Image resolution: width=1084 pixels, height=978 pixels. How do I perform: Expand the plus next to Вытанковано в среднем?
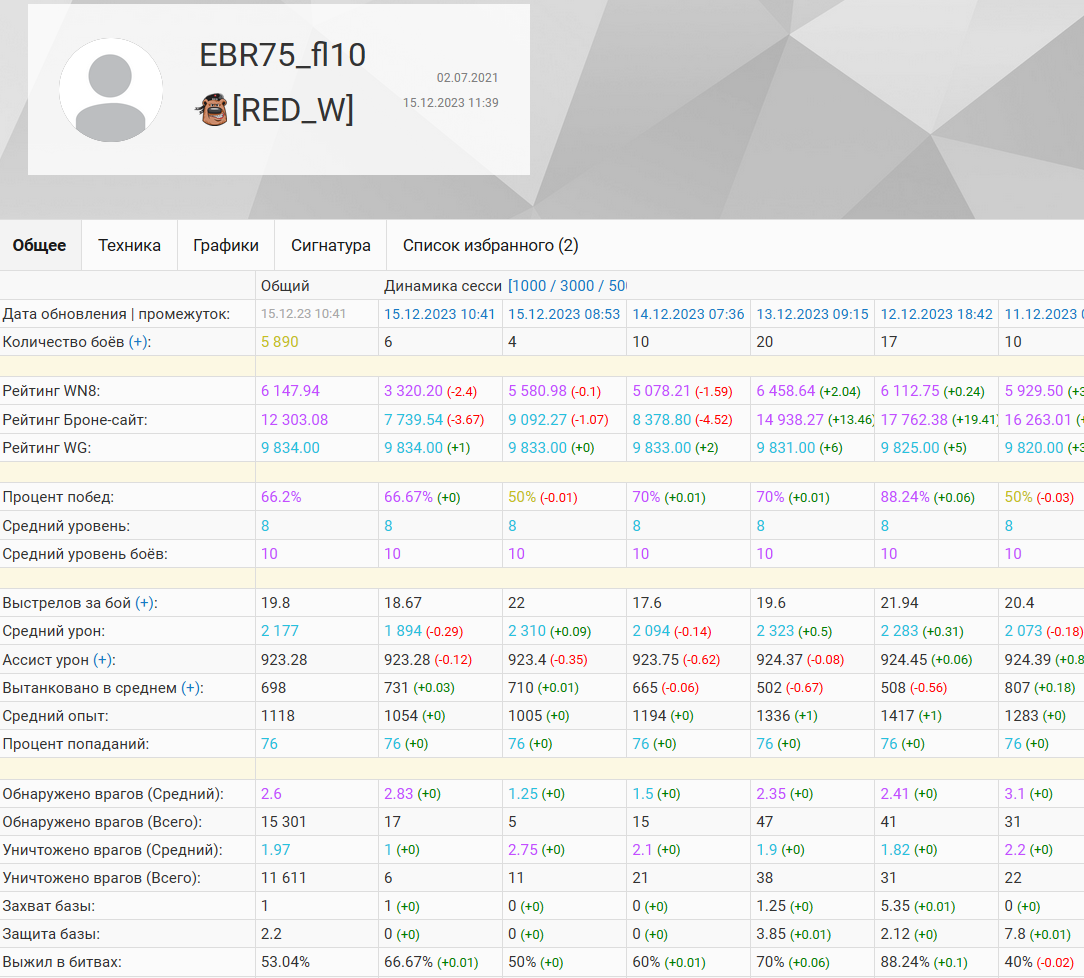[189, 688]
